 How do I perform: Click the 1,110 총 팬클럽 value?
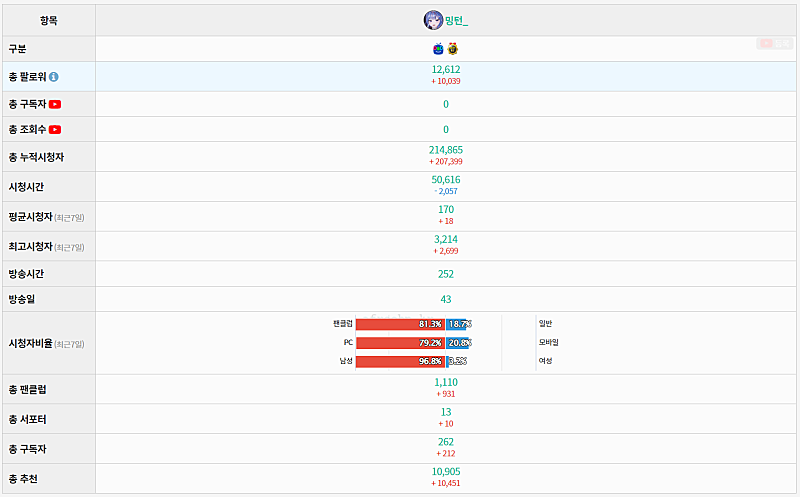click(446, 382)
